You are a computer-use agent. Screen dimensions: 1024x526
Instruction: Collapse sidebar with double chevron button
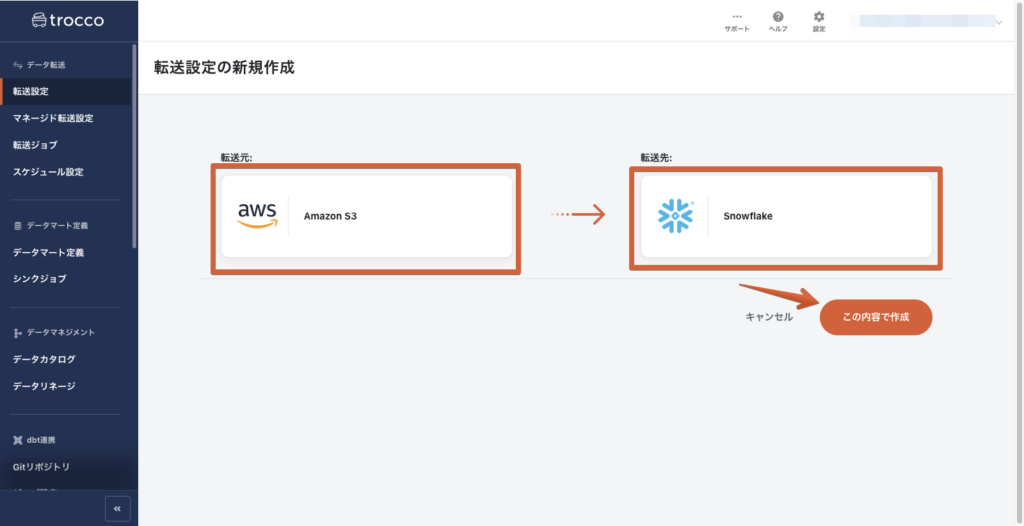tap(117, 508)
